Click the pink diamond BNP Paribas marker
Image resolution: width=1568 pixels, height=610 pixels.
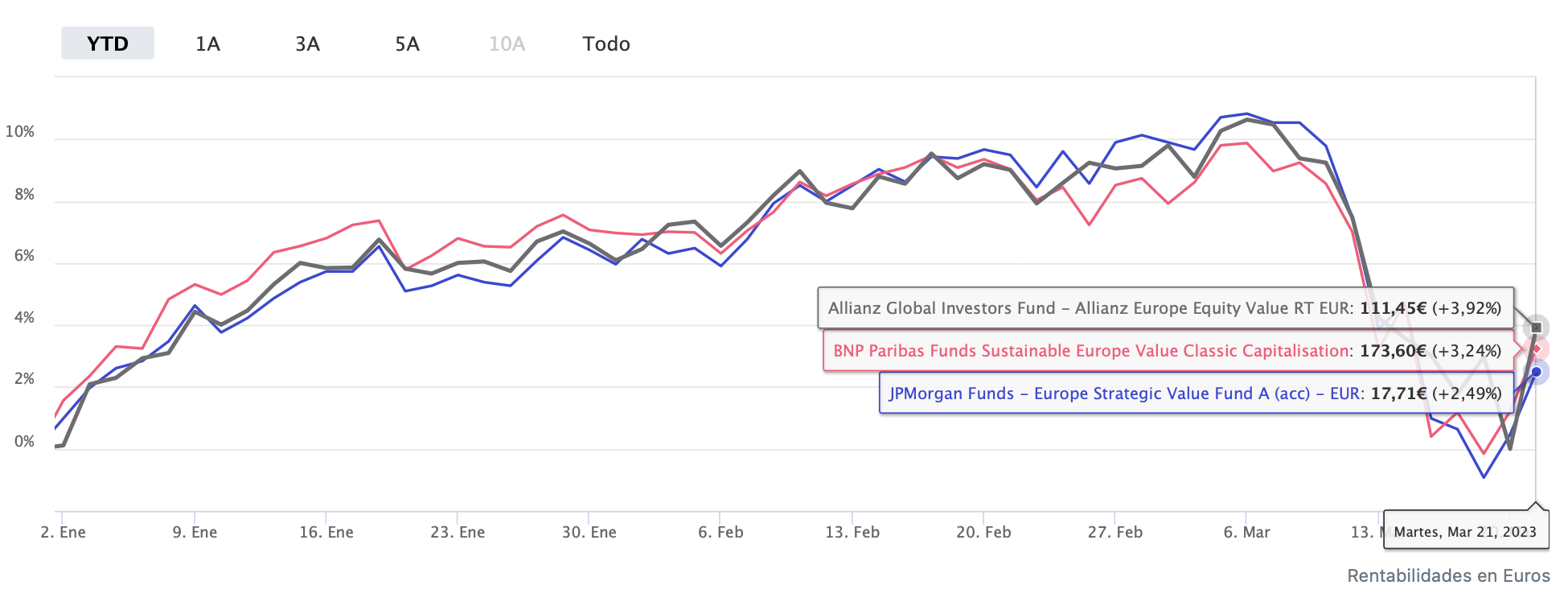1536,349
